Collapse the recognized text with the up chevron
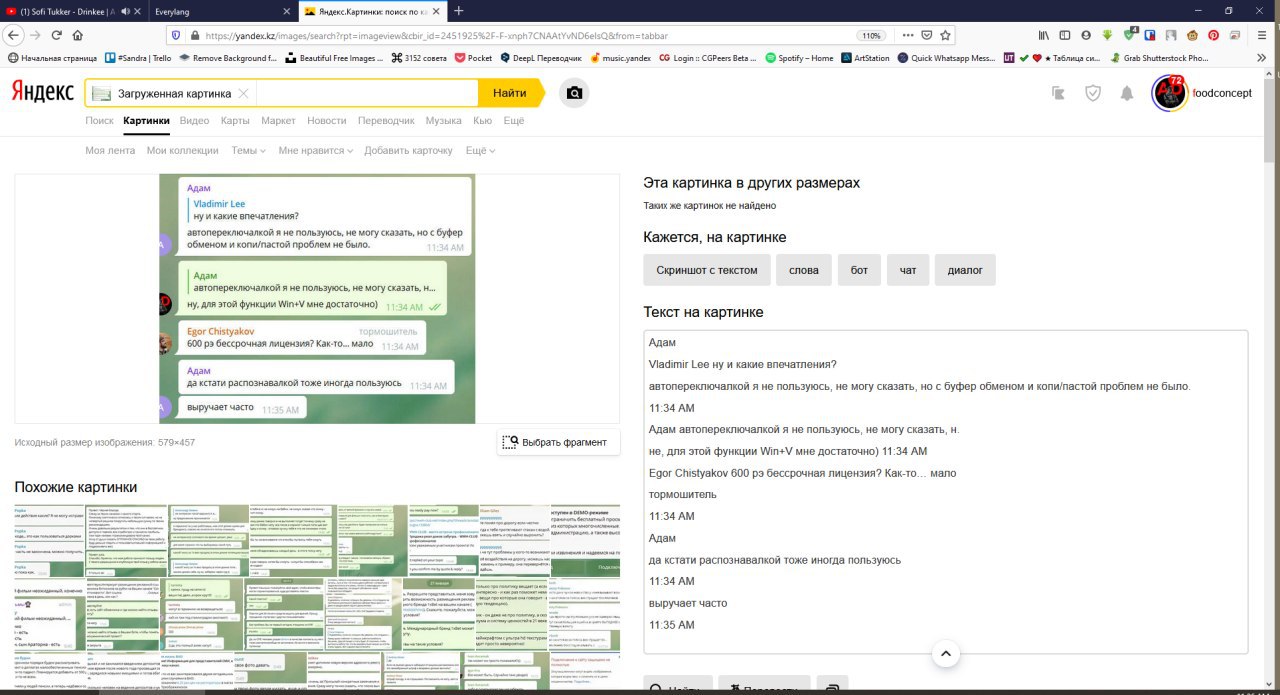This screenshot has width=1280, height=695. [x=945, y=655]
